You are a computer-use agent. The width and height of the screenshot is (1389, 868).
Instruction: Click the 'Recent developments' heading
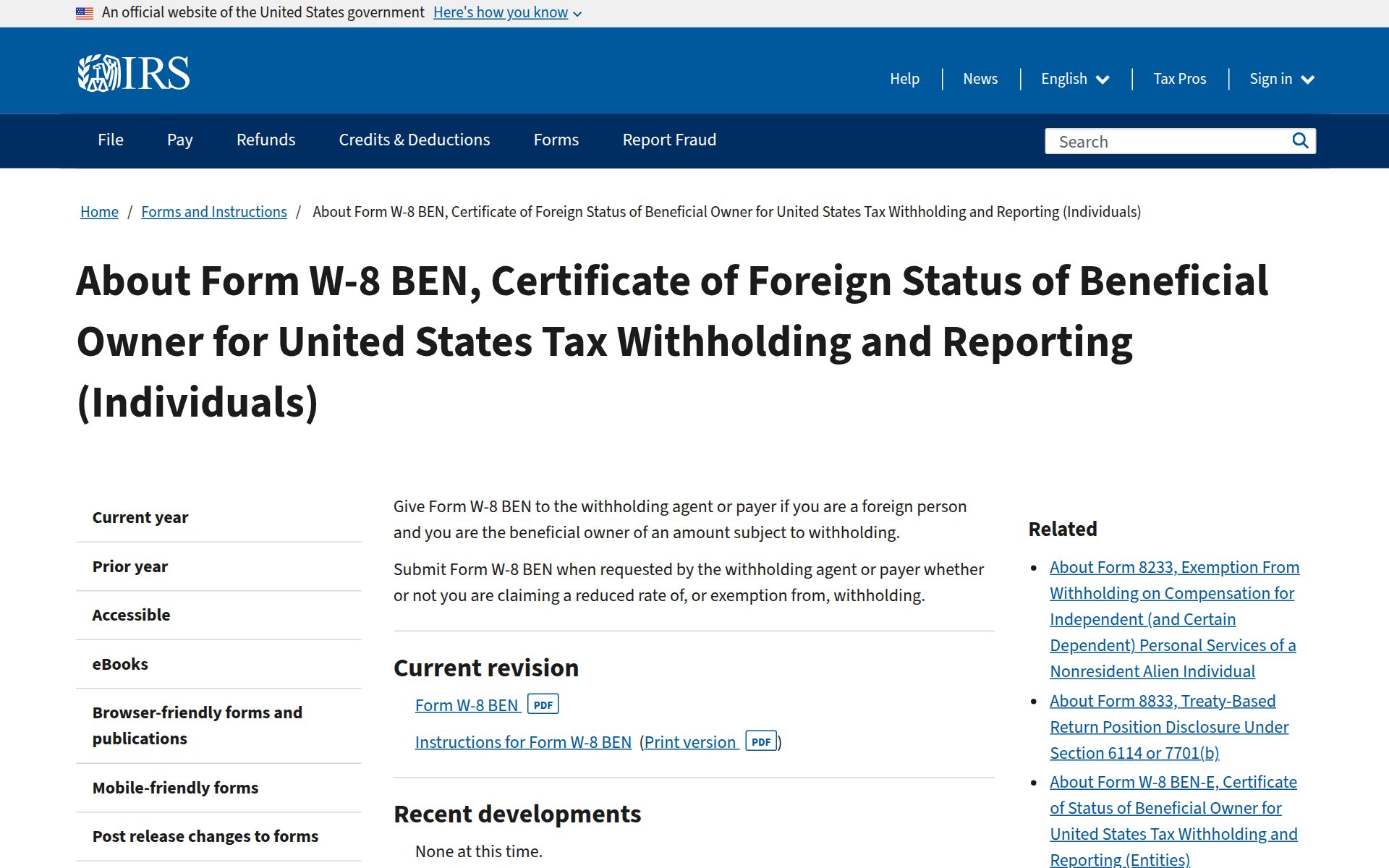(517, 814)
